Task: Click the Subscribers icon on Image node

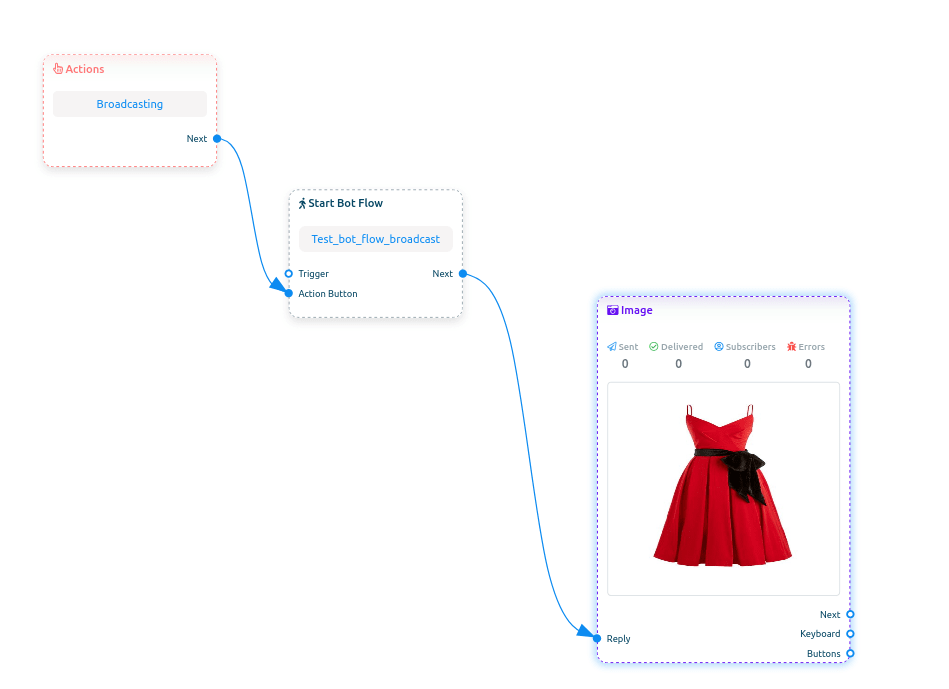Action: pyautogui.click(x=717, y=346)
